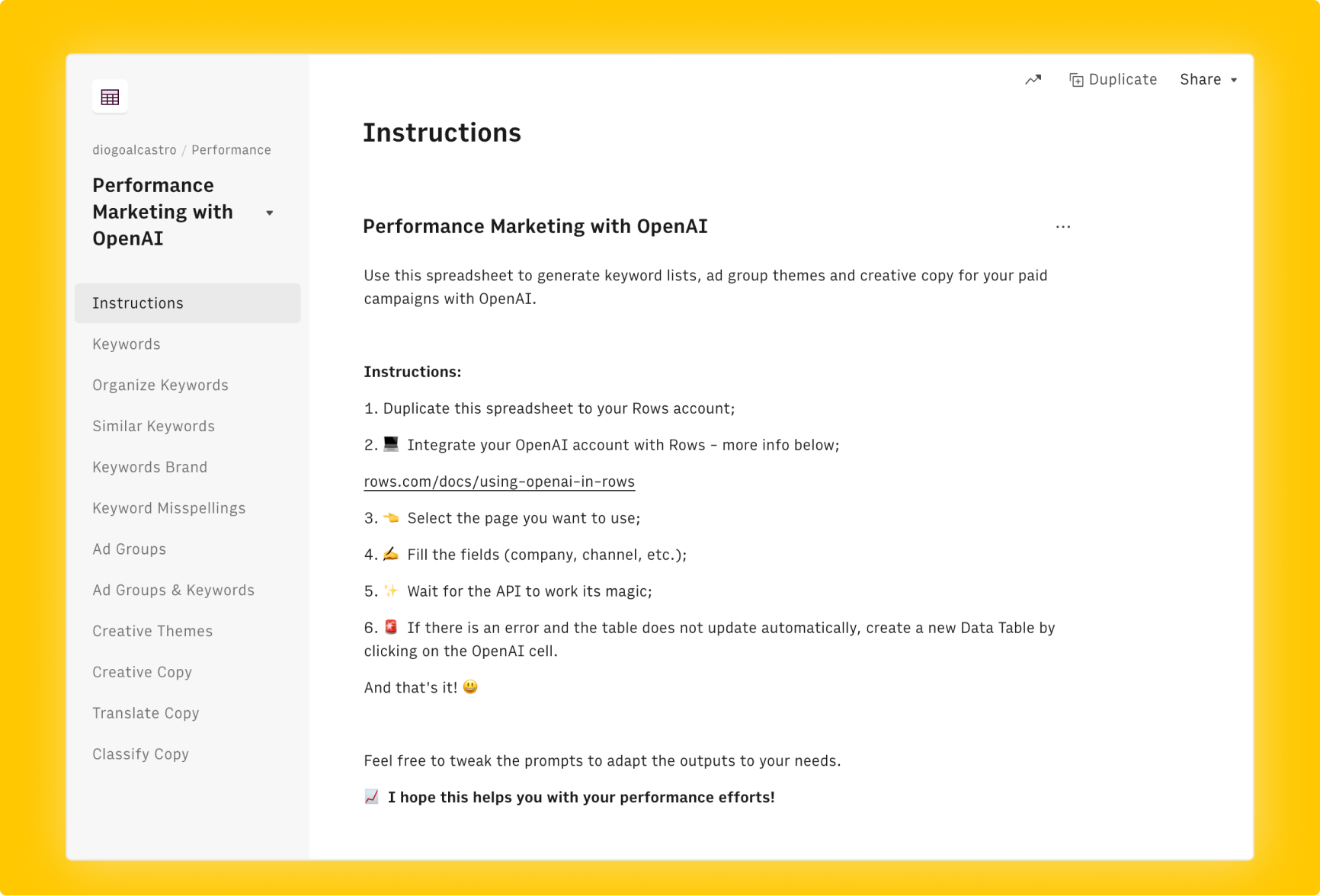Click the content heading Performance Marketing with OpenAI
The height and width of the screenshot is (896, 1320).
pyautogui.click(x=535, y=226)
